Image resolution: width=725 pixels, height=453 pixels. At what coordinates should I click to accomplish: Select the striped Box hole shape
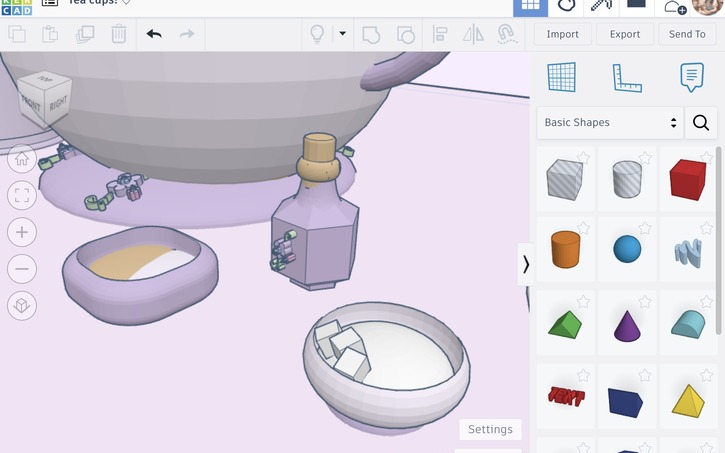tap(565, 180)
